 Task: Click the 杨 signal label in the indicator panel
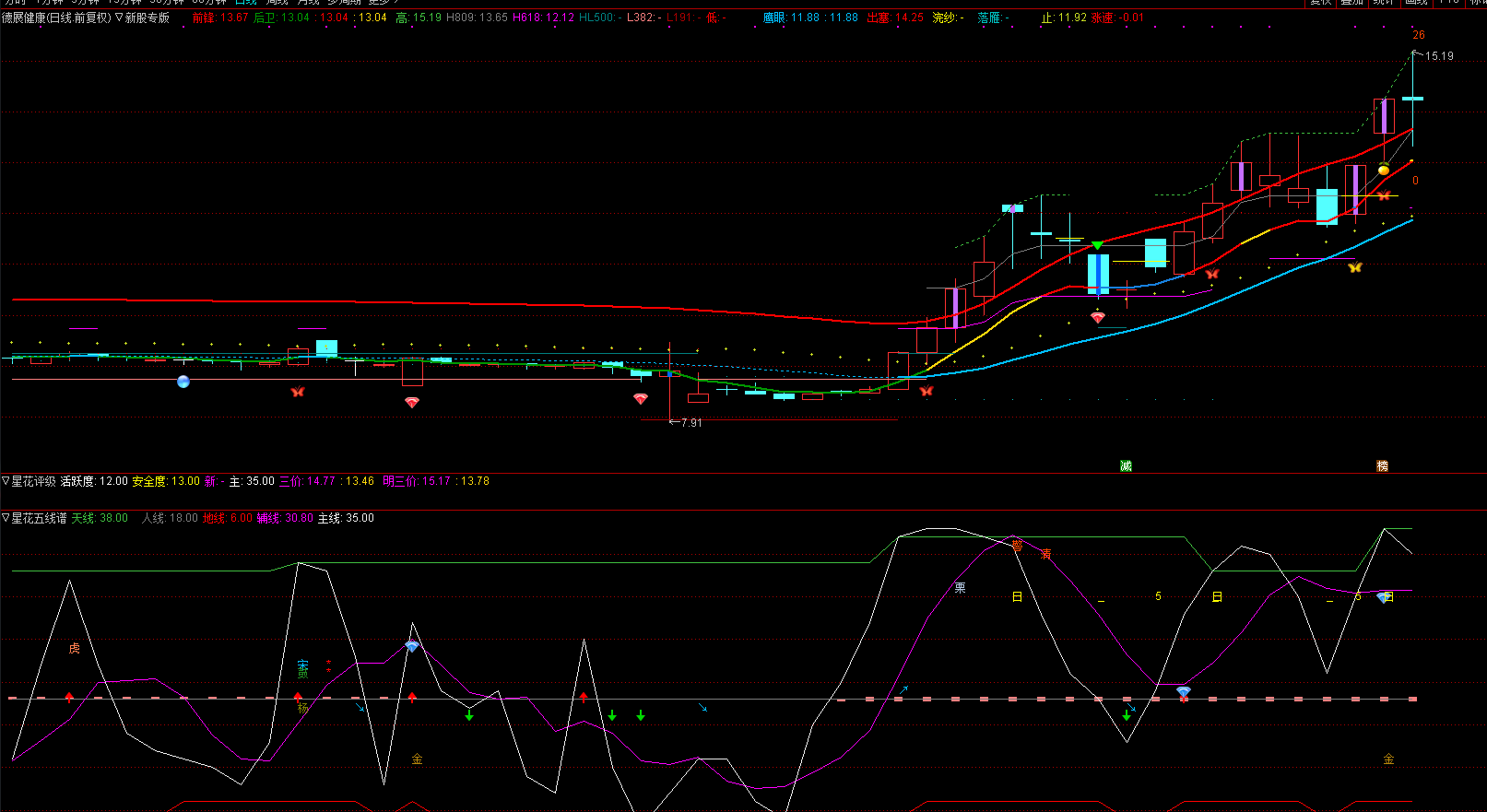[x=302, y=708]
